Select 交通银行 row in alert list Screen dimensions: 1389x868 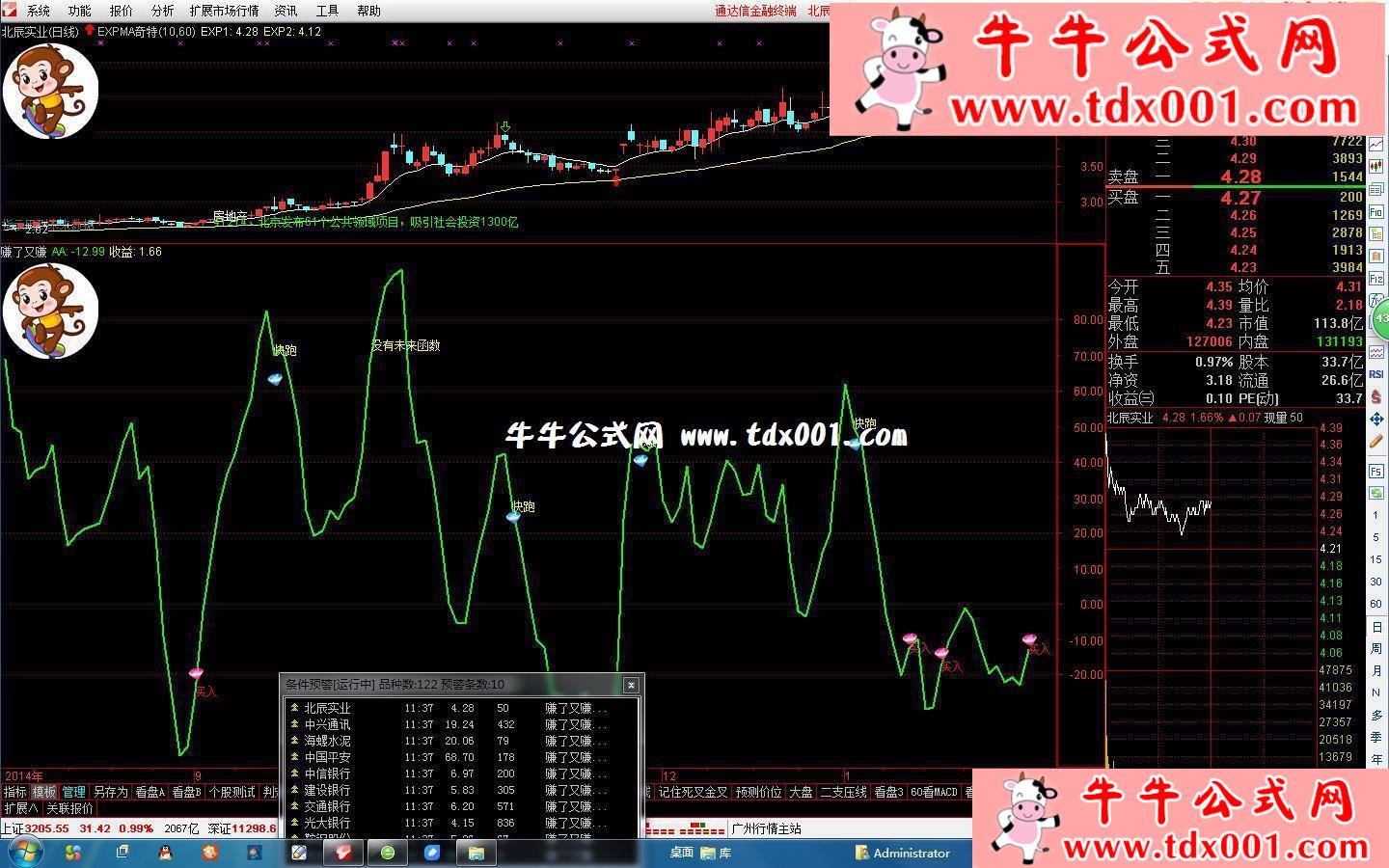pos(463,806)
